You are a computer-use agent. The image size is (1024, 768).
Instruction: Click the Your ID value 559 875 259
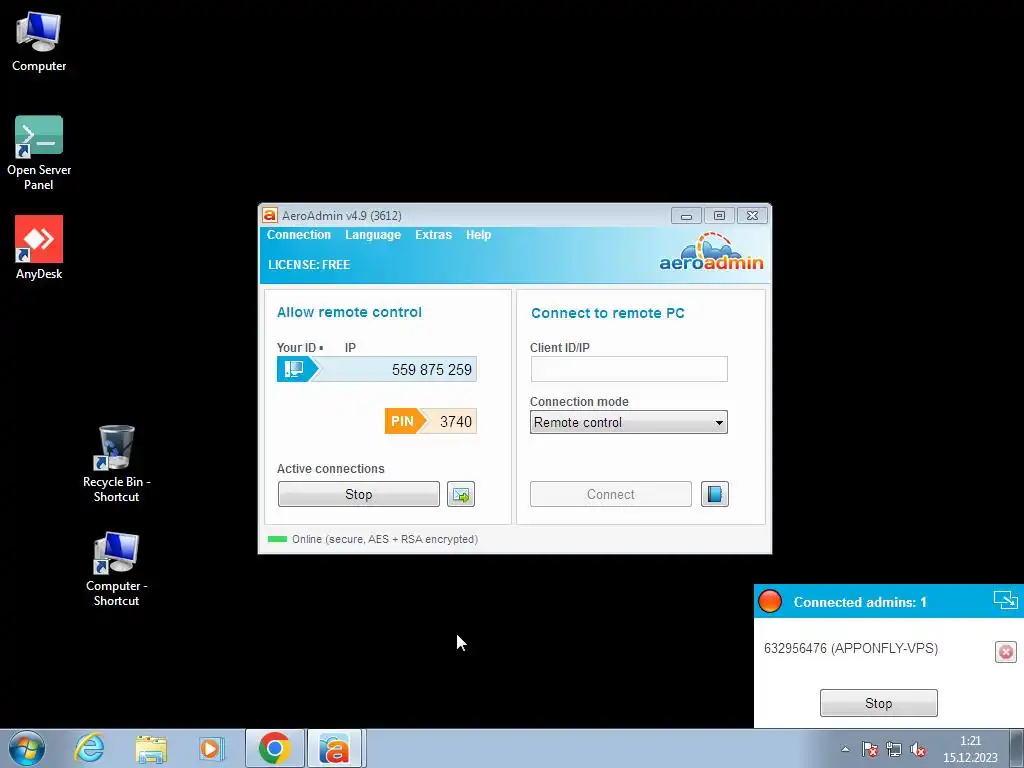[431, 370]
